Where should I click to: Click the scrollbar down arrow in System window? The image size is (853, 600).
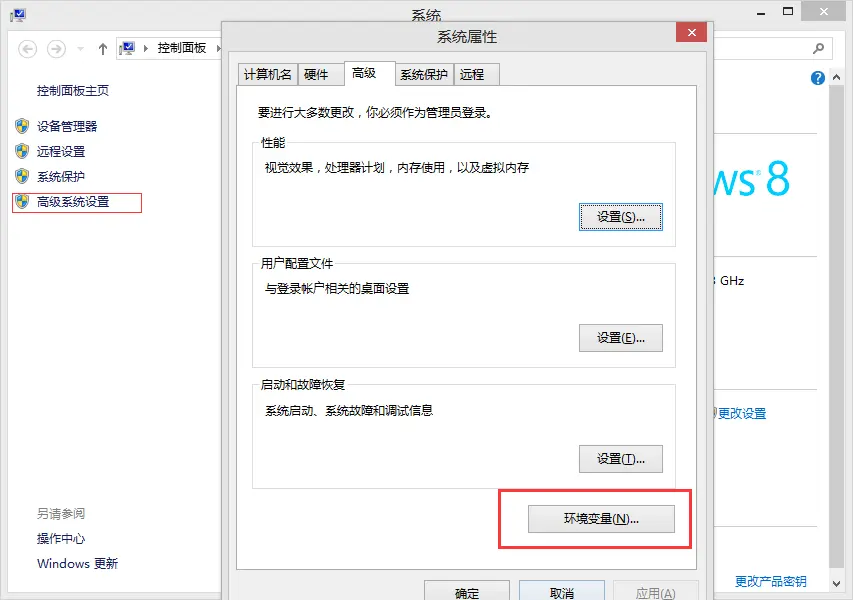click(837, 584)
